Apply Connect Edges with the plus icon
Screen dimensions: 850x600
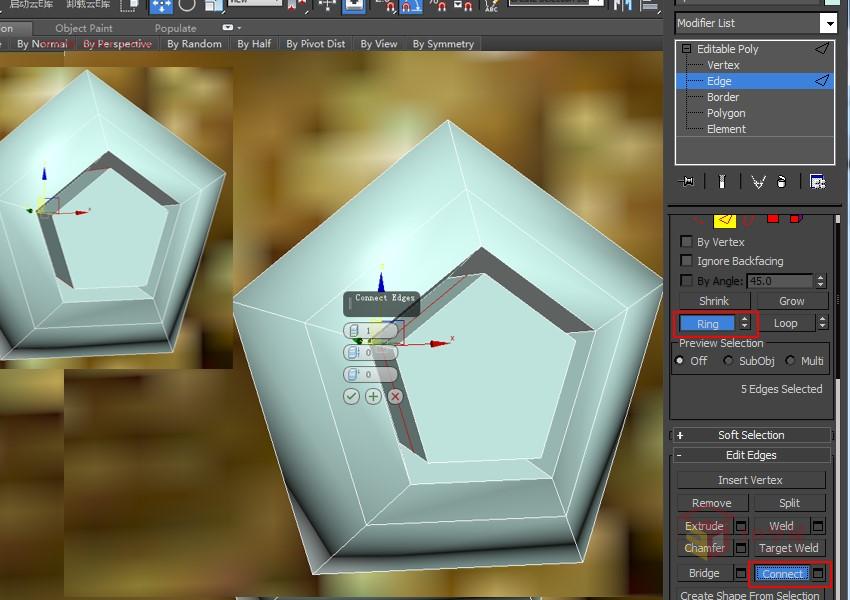point(372,396)
